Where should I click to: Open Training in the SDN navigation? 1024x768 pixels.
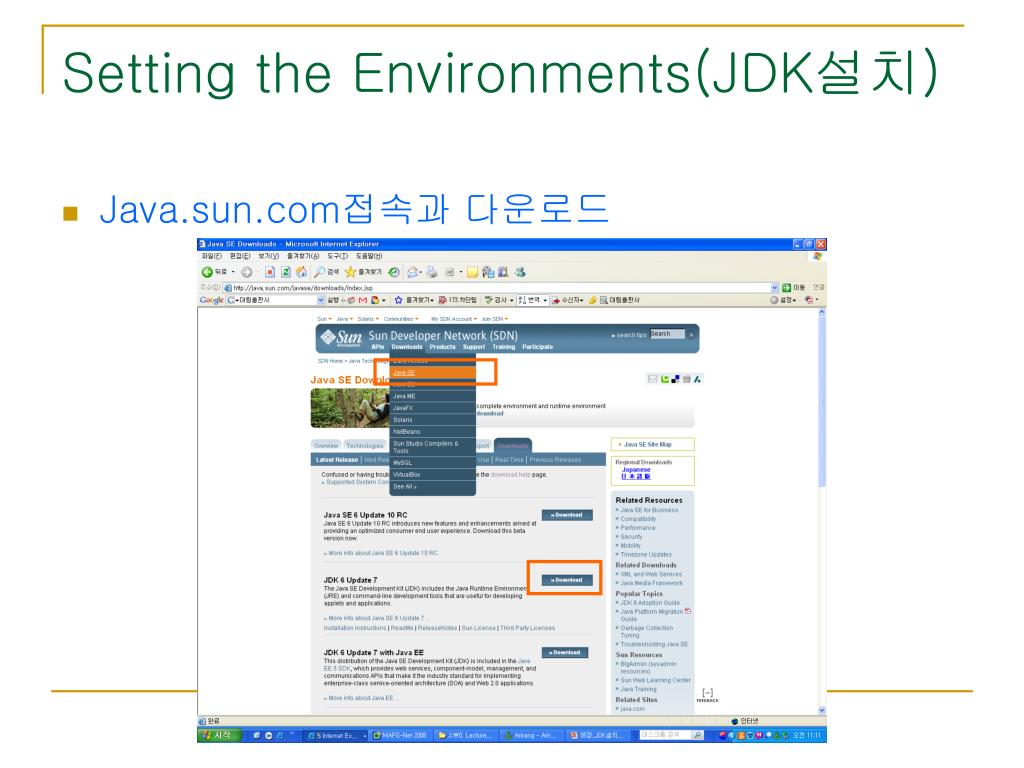coord(504,347)
